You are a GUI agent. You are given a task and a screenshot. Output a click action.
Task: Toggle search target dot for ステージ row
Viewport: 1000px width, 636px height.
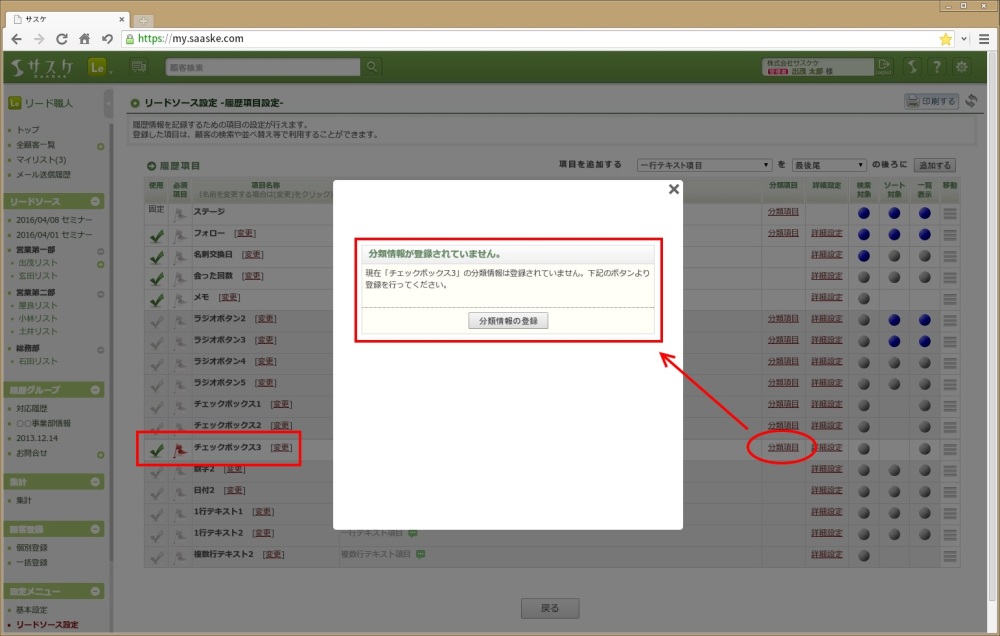click(x=864, y=212)
